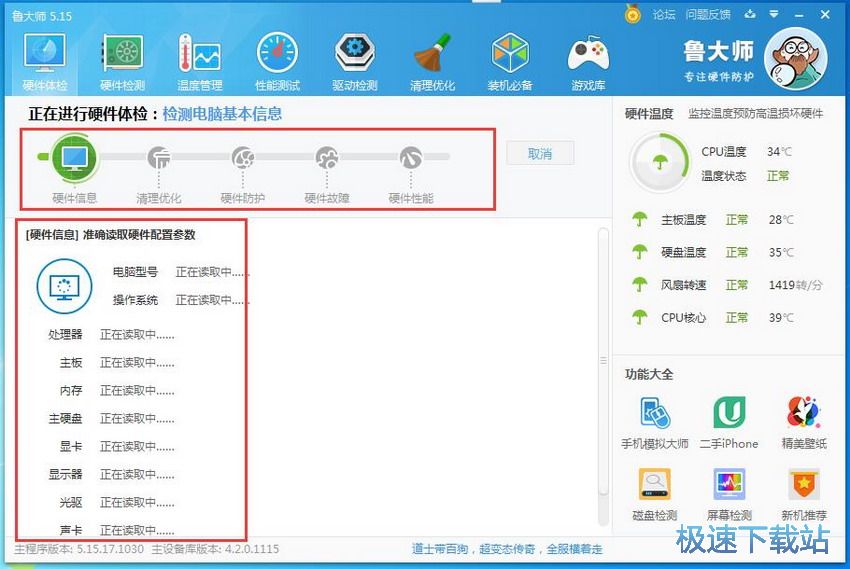Open the 游戏库 gamepad icon
Image resolution: width=850 pixels, height=569 pixels.
click(x=588, y=61)
